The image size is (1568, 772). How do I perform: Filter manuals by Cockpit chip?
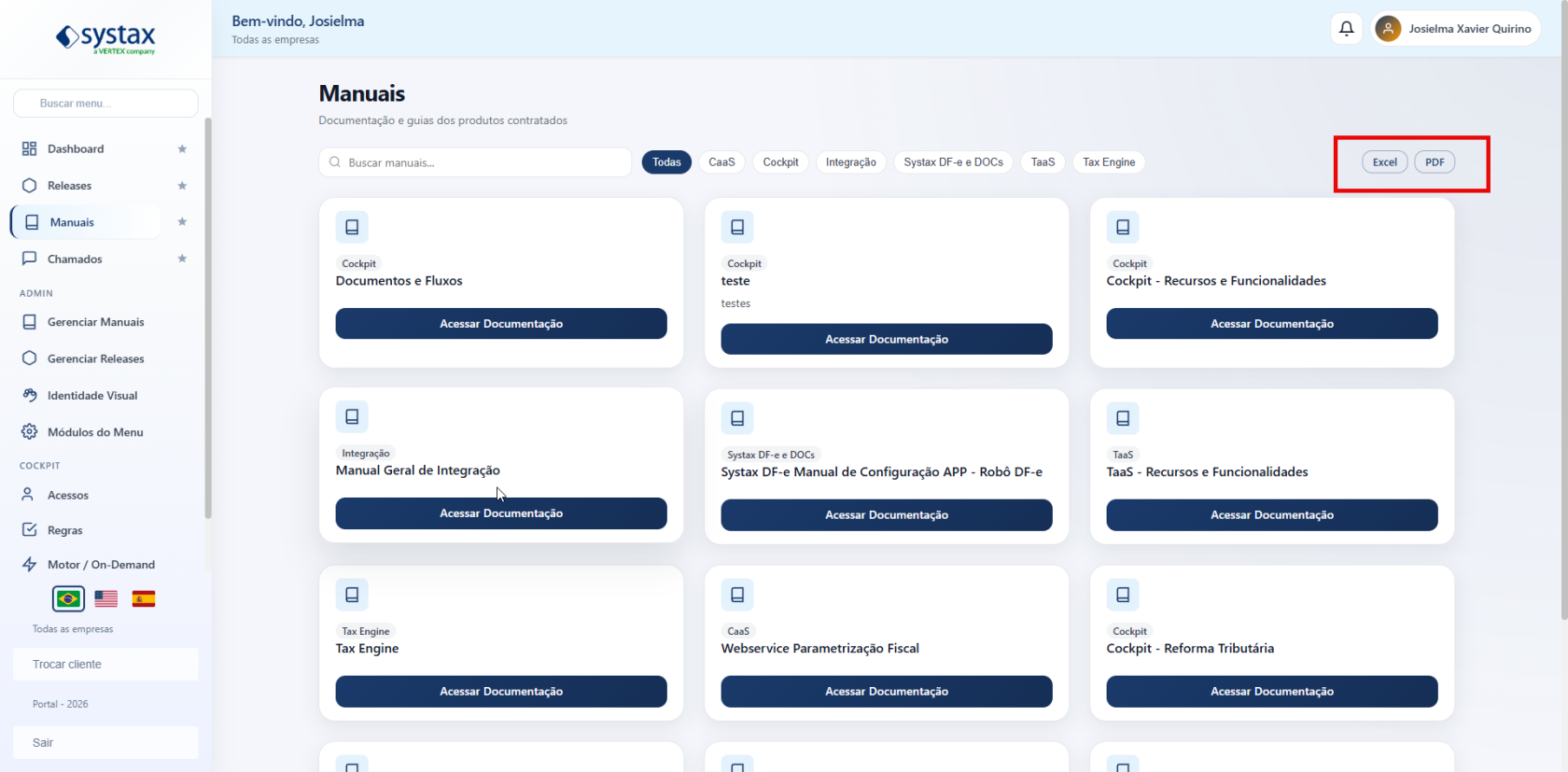(x=780, y=162)
